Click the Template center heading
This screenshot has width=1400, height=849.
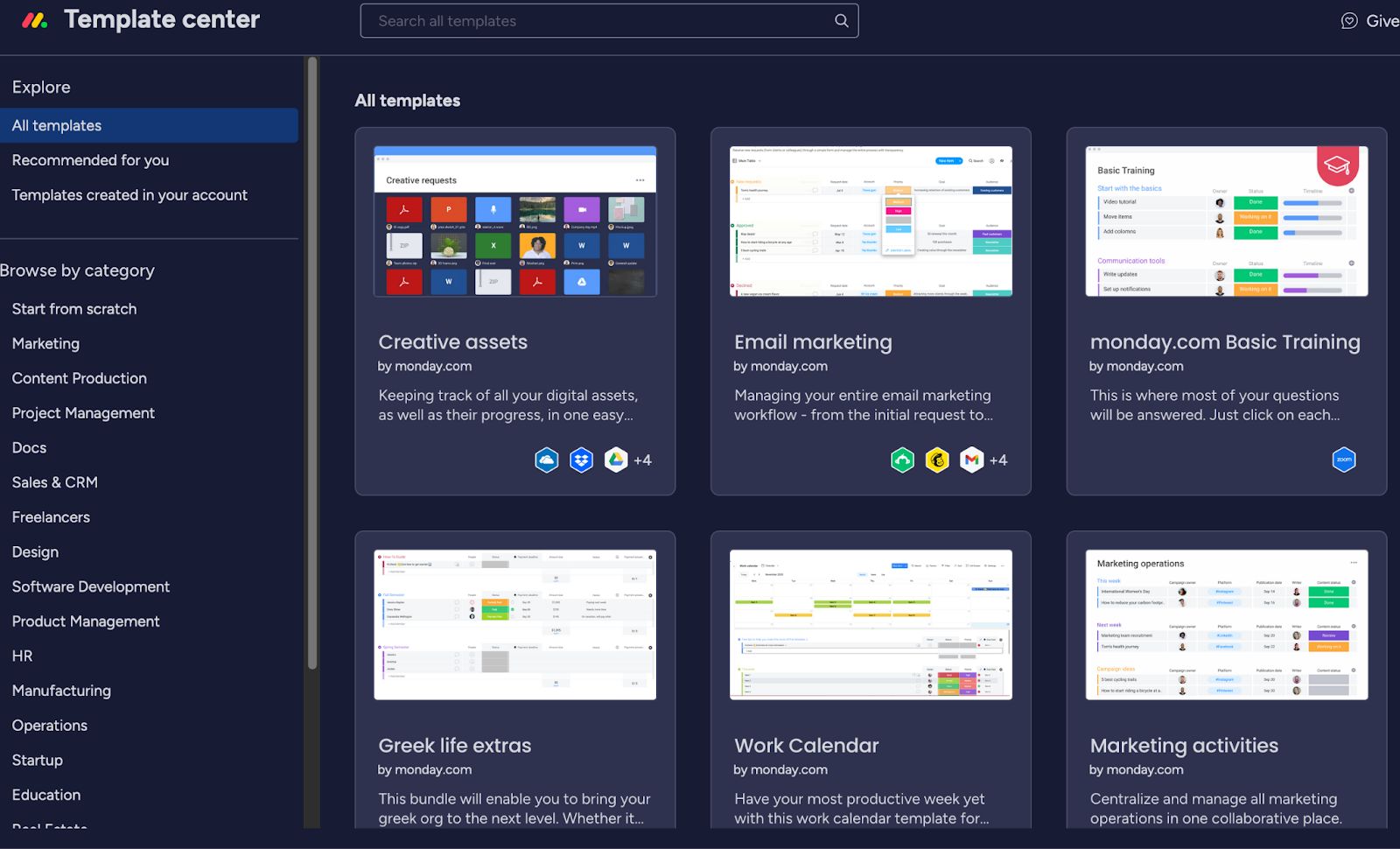(x=162, y=19)
